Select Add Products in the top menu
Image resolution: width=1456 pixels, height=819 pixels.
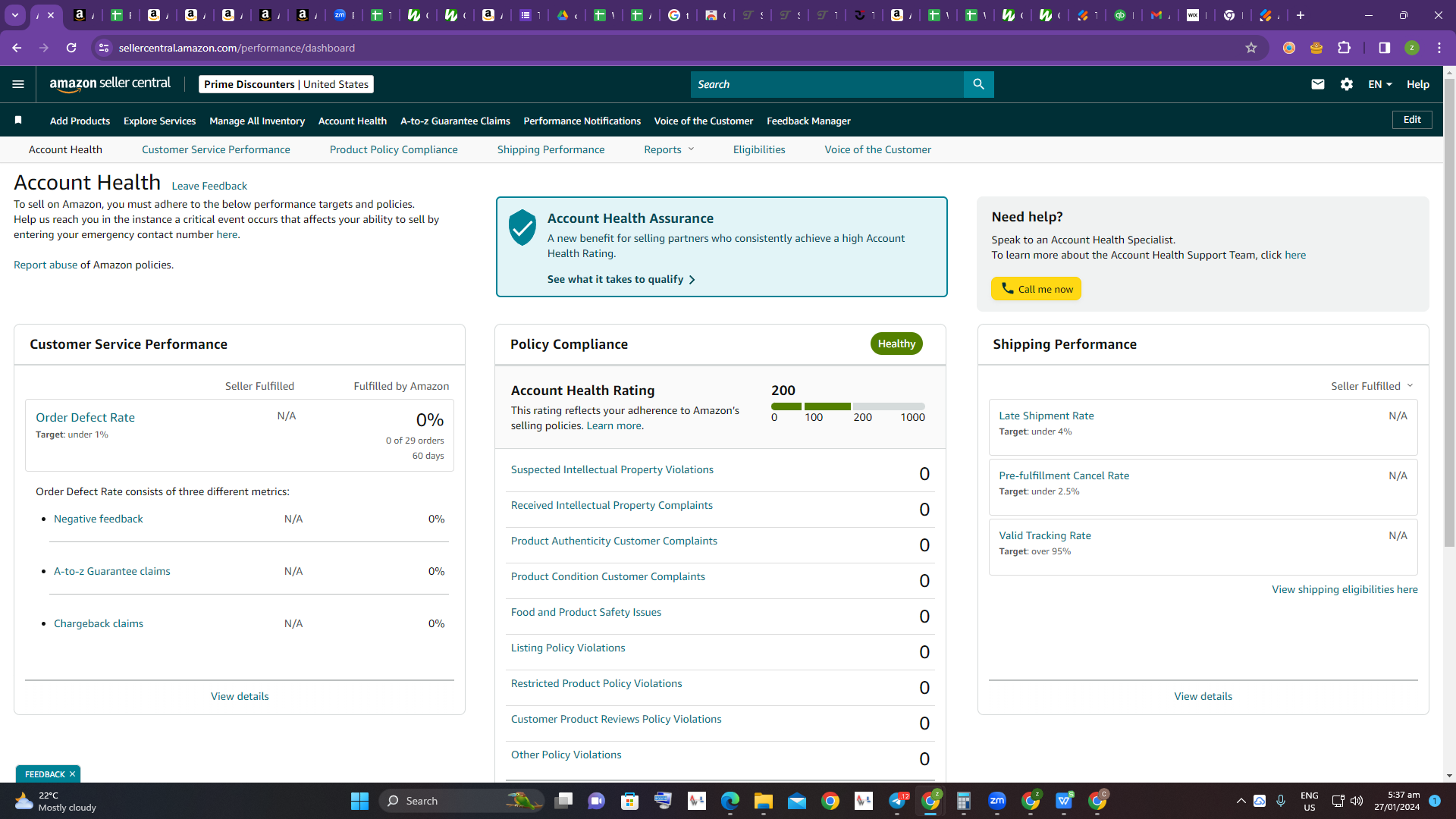click(80, 121)
